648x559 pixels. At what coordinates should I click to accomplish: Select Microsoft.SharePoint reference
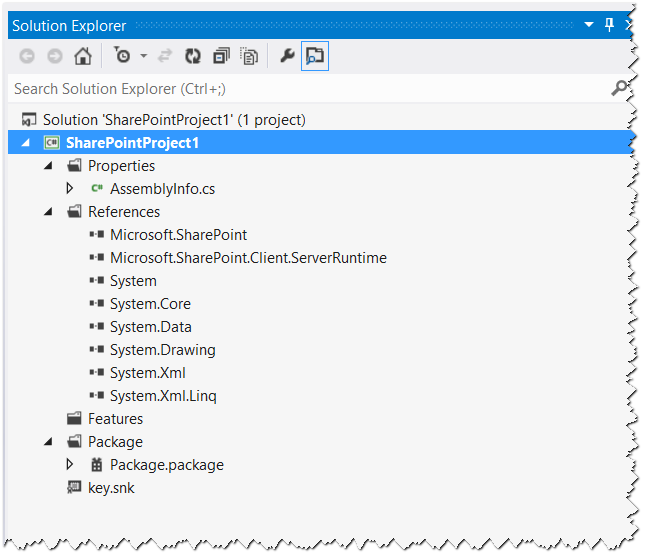[179, 235]
